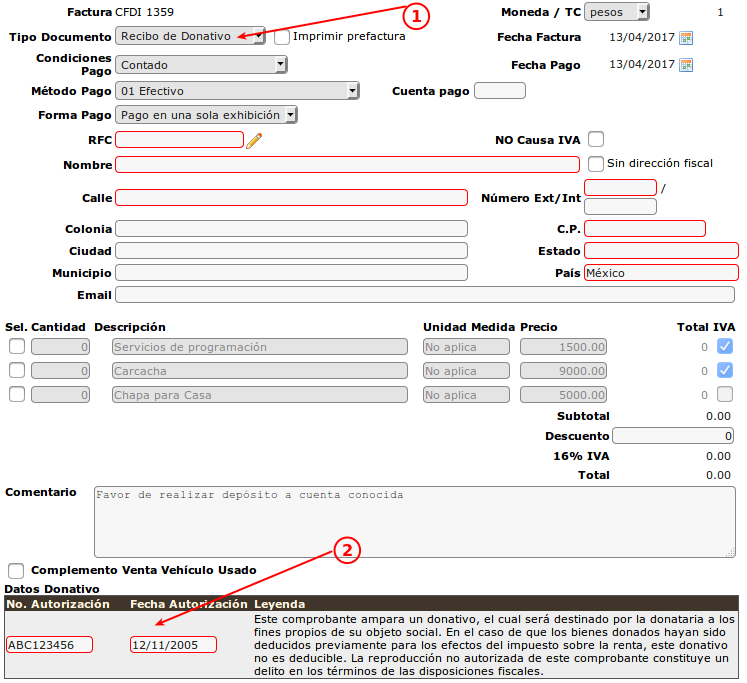Viewport: 747px width, 683px height.
Task: Click Cantidad field for Carcacha row
Action: (x=61, y=371)
